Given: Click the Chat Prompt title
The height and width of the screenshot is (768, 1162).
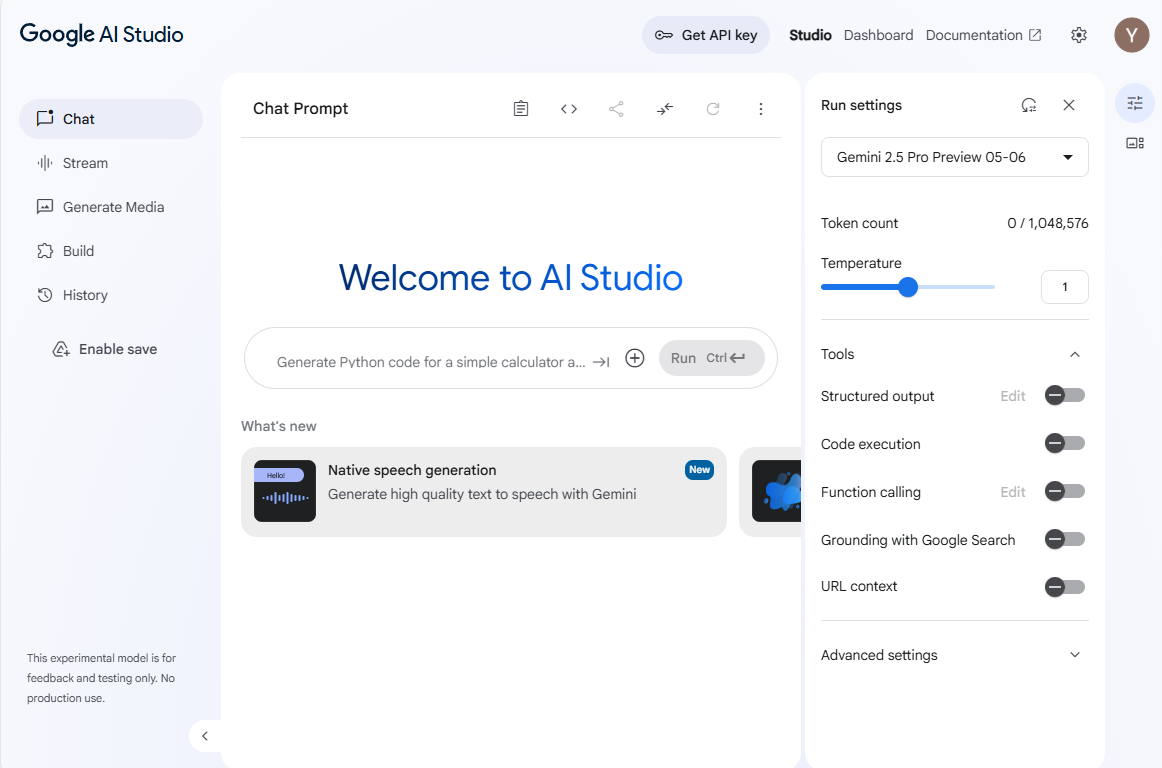Looking at the screenshot, I should click(x=300, y=108).
